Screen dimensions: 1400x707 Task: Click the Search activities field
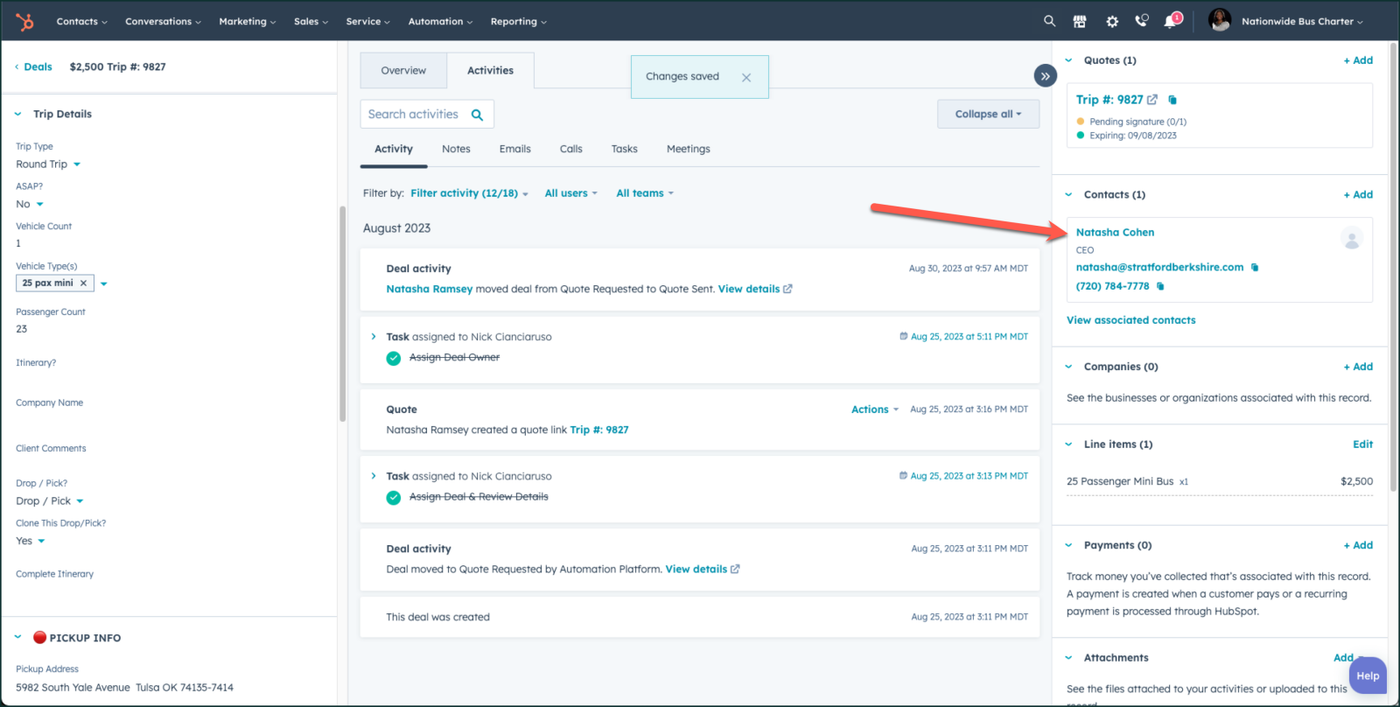tap(414, 115)
